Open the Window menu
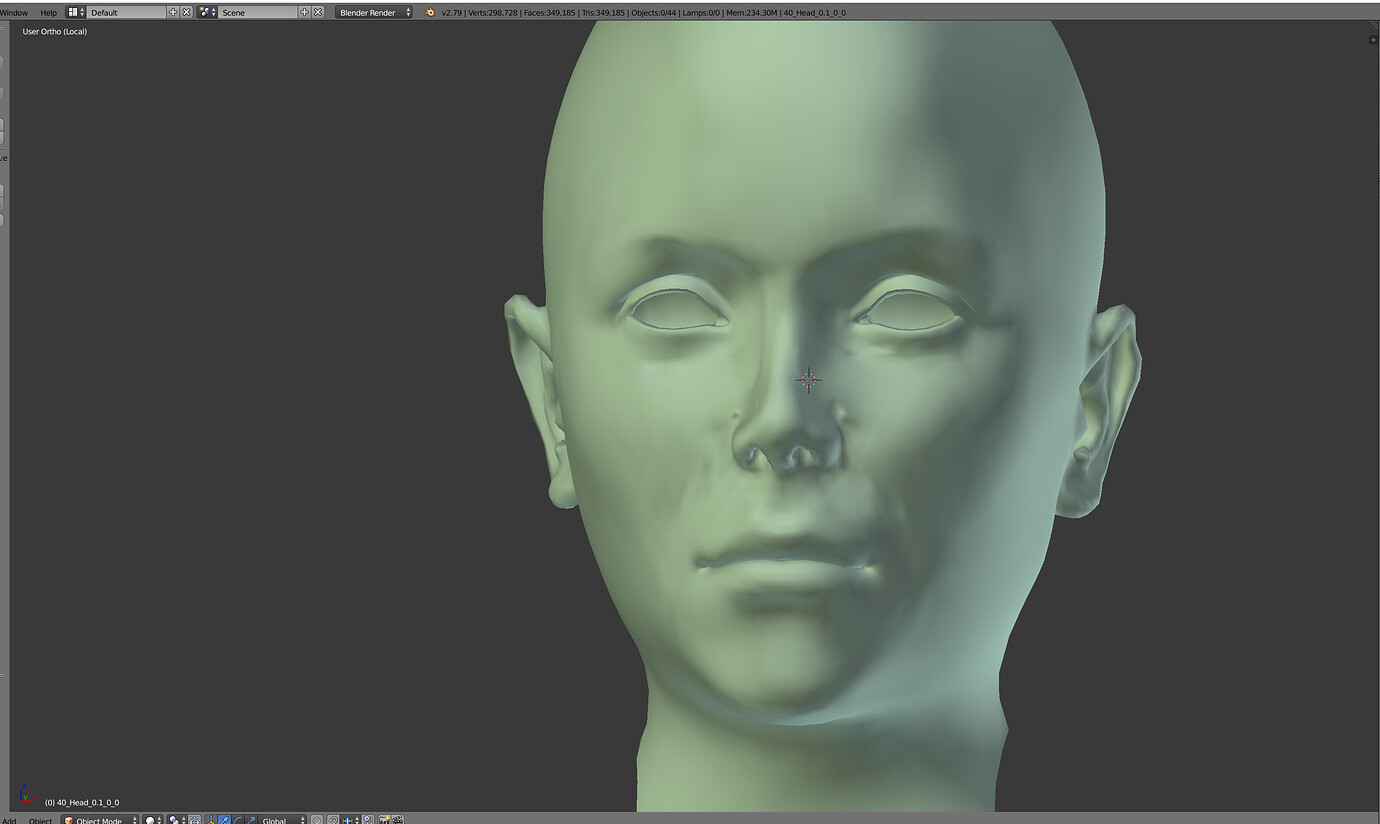The height and width of the screenshot is (824, 1380). click(x=13, y=12)
